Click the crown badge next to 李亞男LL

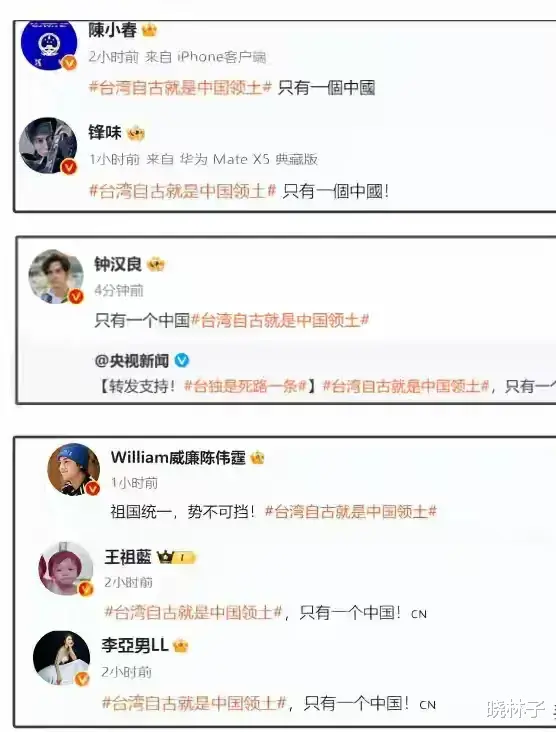tap(181, 646)
